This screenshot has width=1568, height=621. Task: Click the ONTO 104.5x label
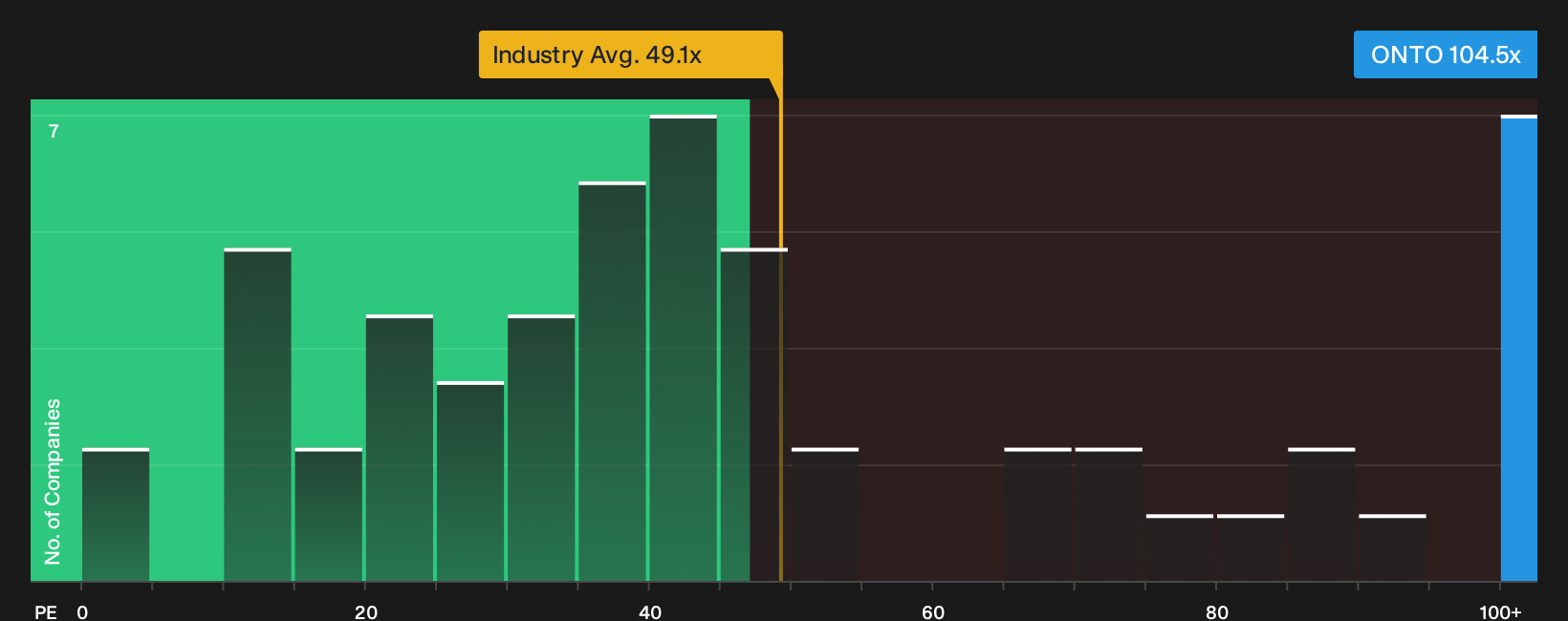coord(1445,54)
